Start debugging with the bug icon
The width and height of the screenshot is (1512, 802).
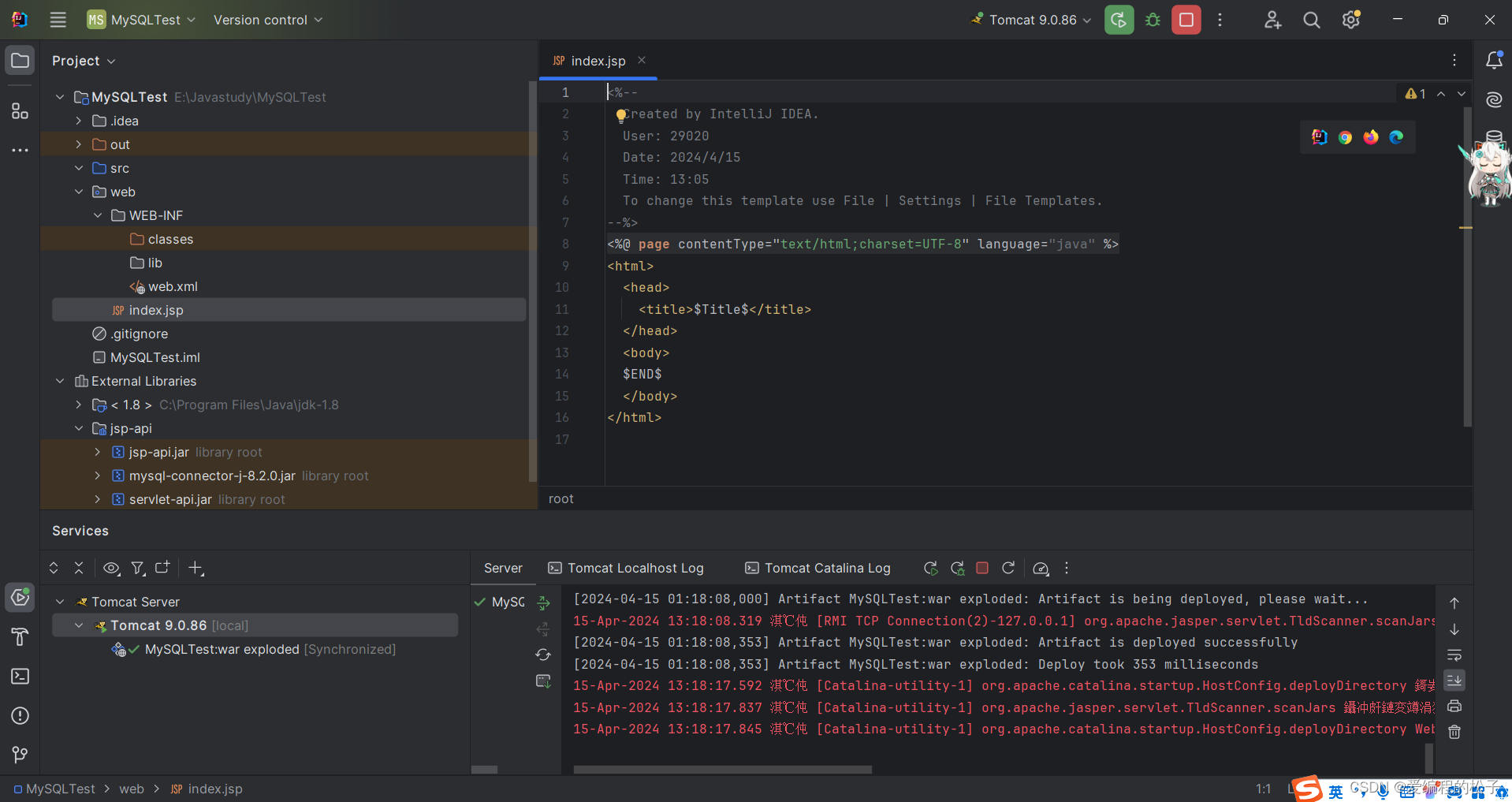point(1153,20)
